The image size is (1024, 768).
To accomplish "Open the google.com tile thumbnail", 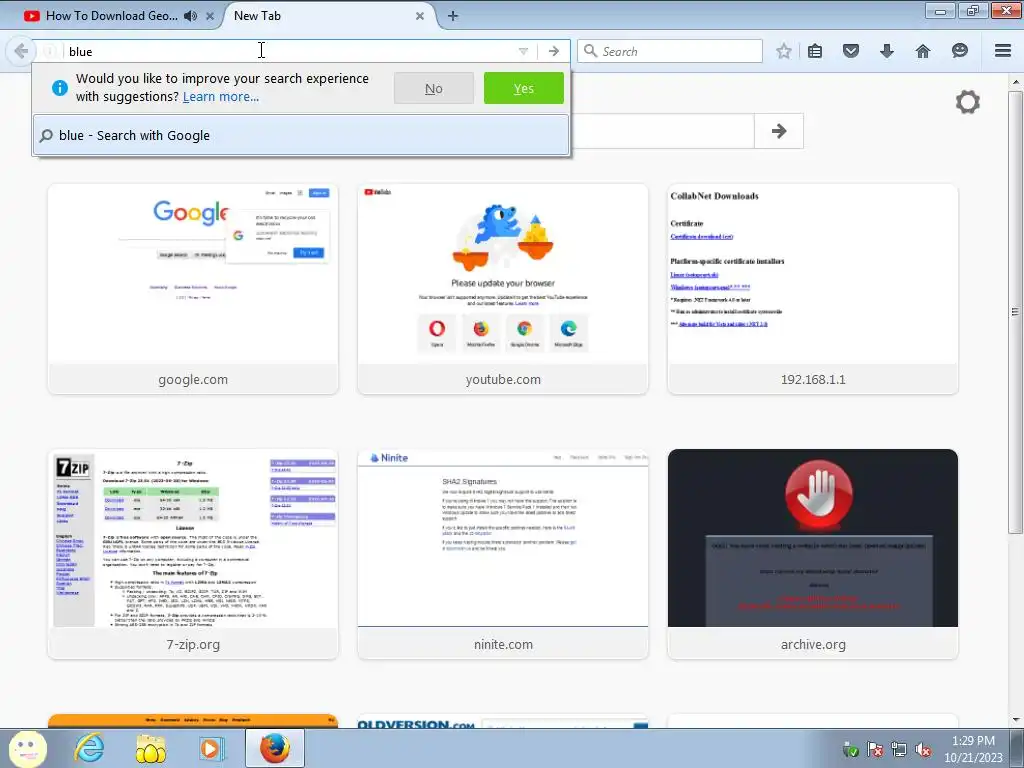I will pyautogui.click(x=193, y=274).
